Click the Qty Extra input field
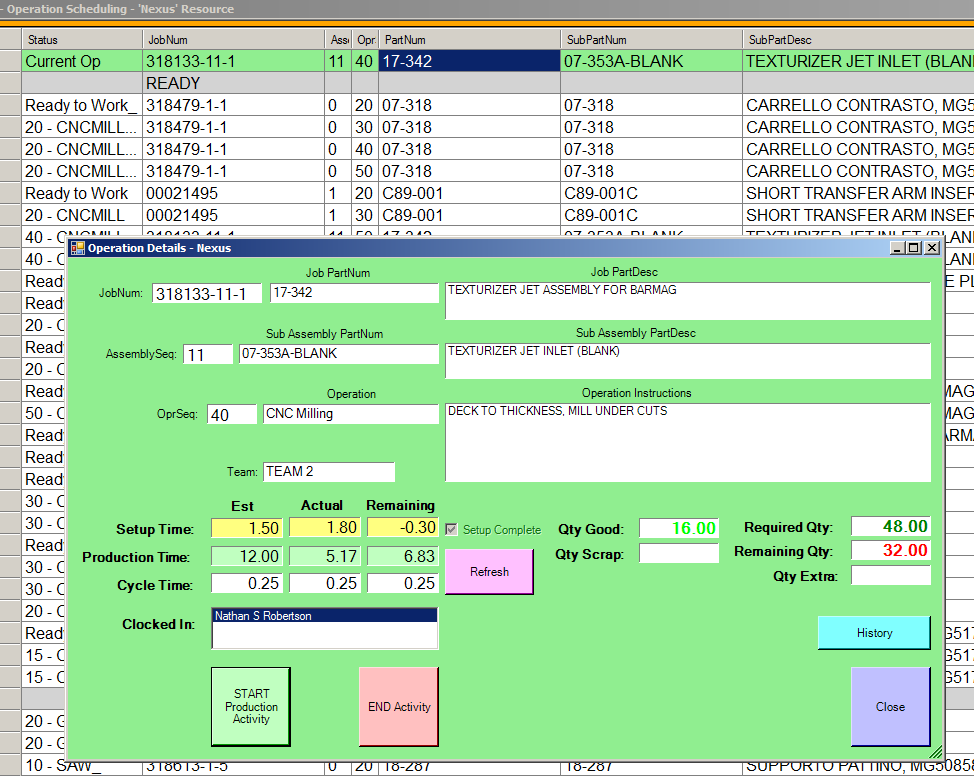The image size is (974, 776). pos(890,576)
